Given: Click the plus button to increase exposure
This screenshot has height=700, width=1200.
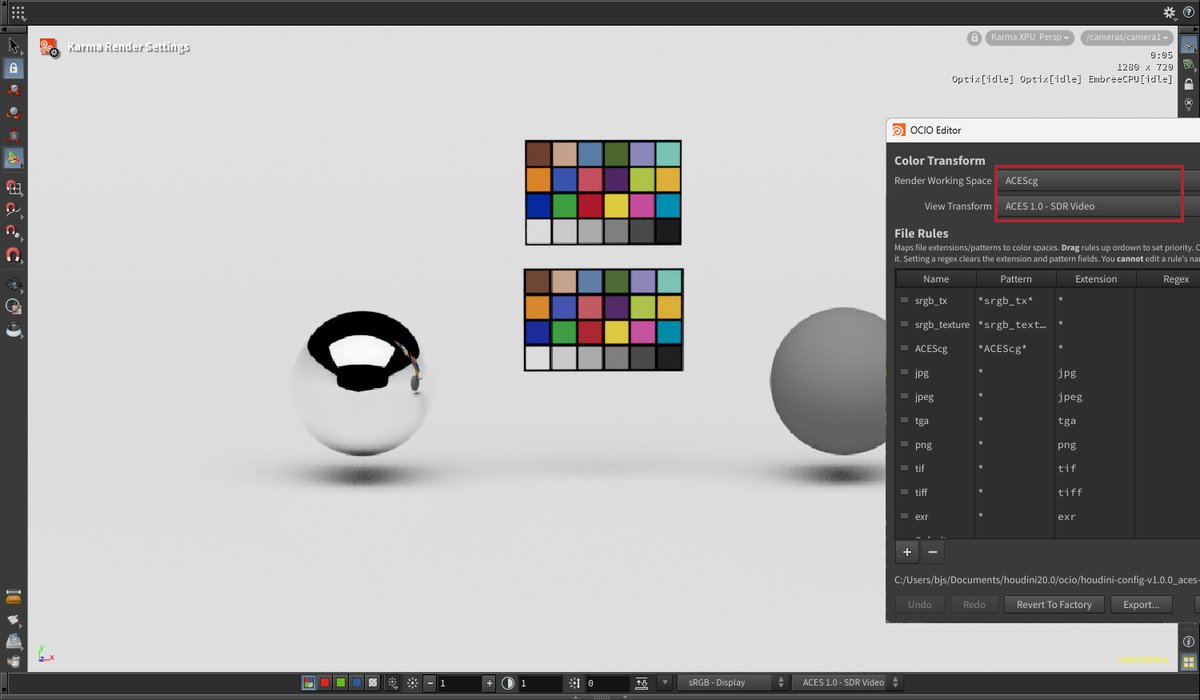Looking at the screenshot, I should coord(489,683).
